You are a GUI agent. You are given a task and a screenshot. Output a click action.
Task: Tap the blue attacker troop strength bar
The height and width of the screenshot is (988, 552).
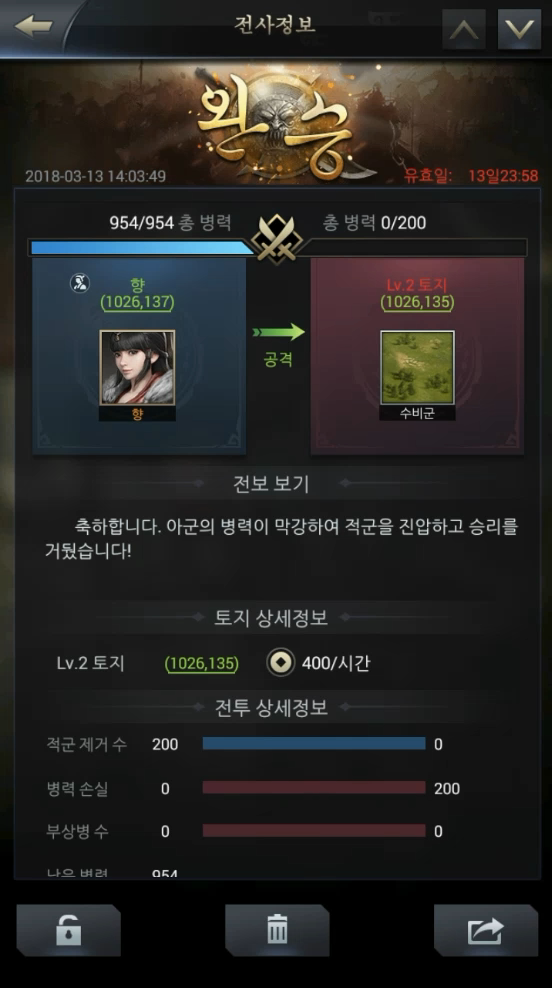pos(142,248)
